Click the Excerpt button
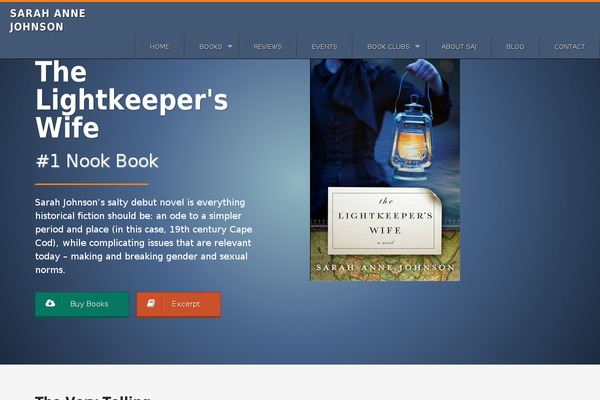The image size is (600, 400). pos(179,304)
